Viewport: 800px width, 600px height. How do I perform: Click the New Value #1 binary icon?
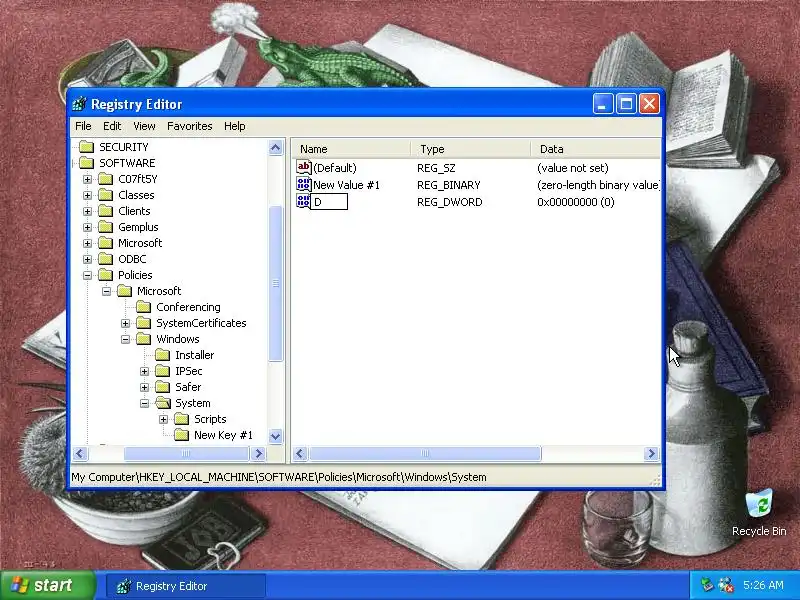(304, 184)
